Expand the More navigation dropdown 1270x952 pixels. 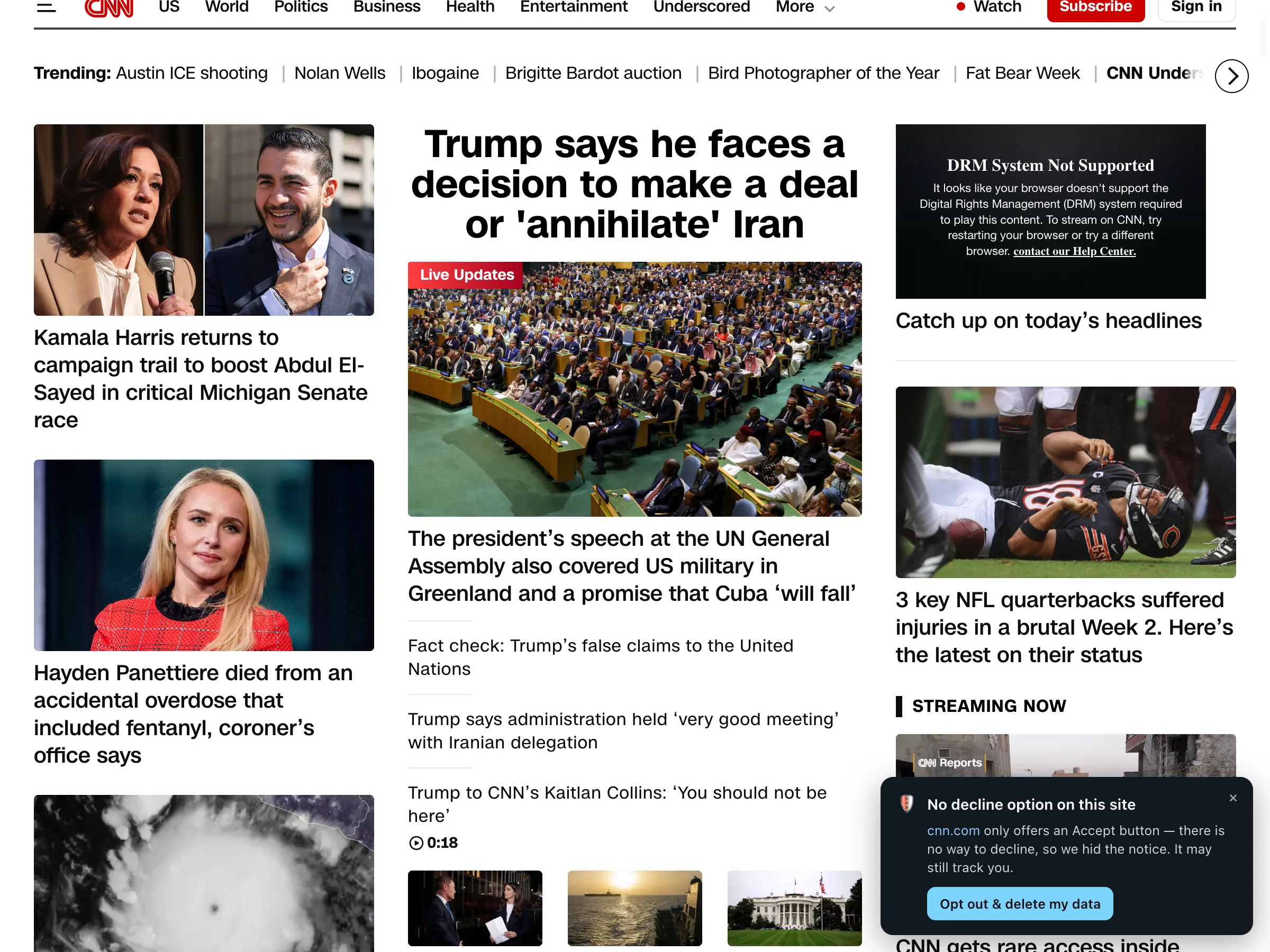coord(805,7)
